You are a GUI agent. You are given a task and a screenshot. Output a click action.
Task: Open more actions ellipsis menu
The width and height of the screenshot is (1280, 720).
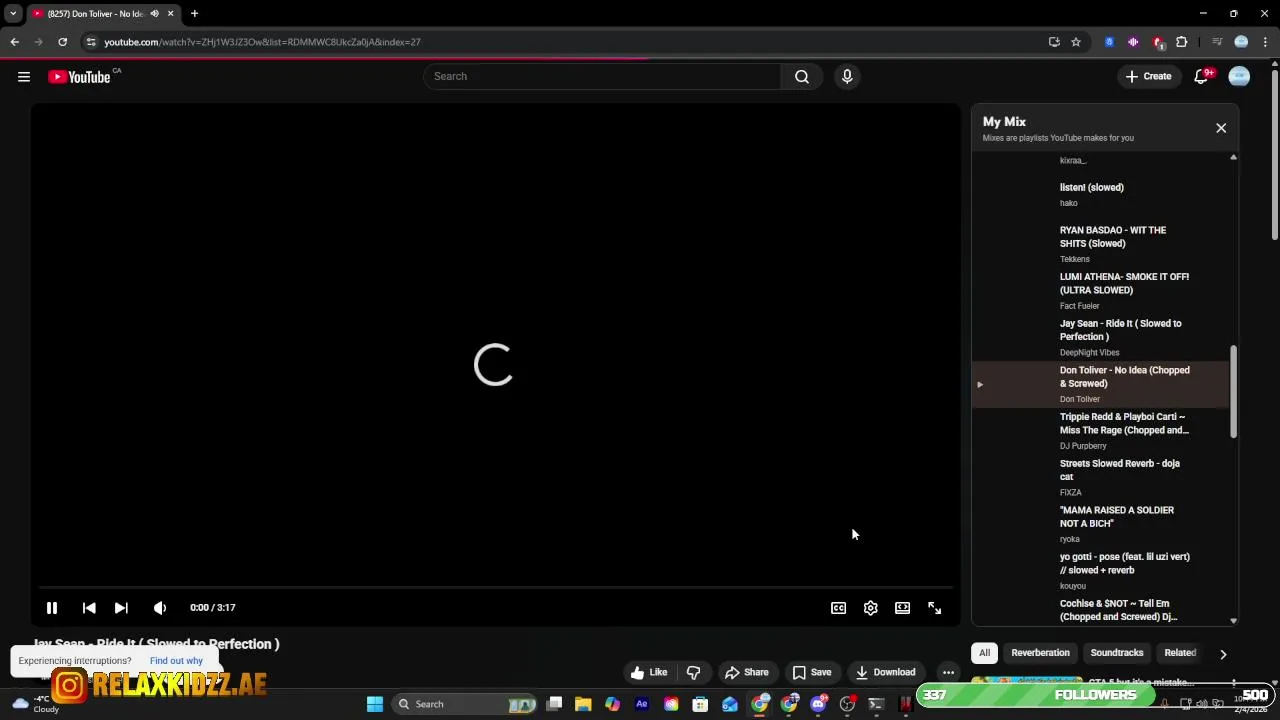(948, 672)
